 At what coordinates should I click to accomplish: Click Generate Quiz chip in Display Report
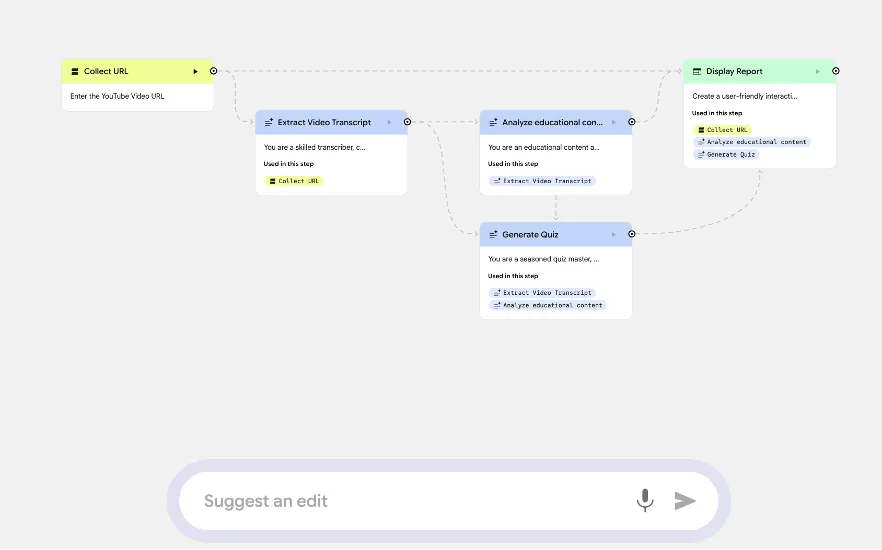tap(727, 155)
